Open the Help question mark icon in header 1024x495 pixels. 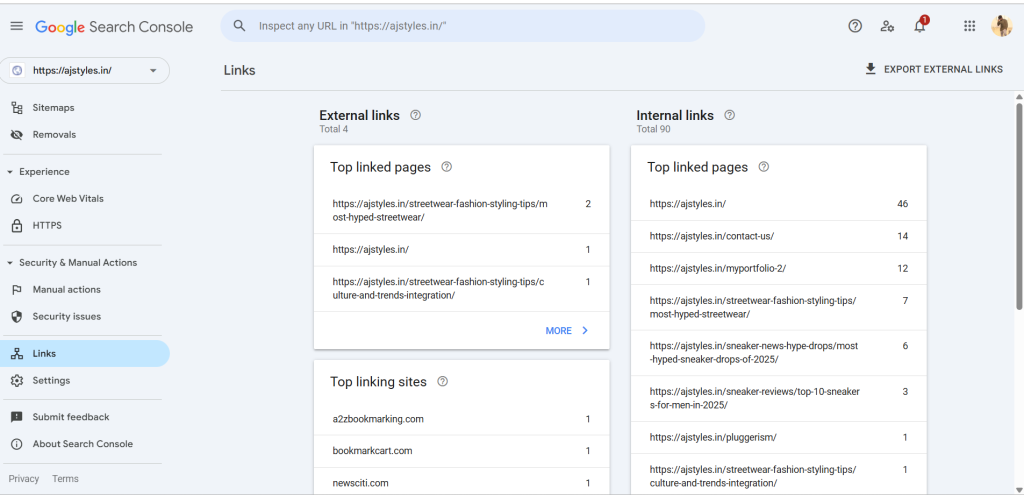[855, 26]
